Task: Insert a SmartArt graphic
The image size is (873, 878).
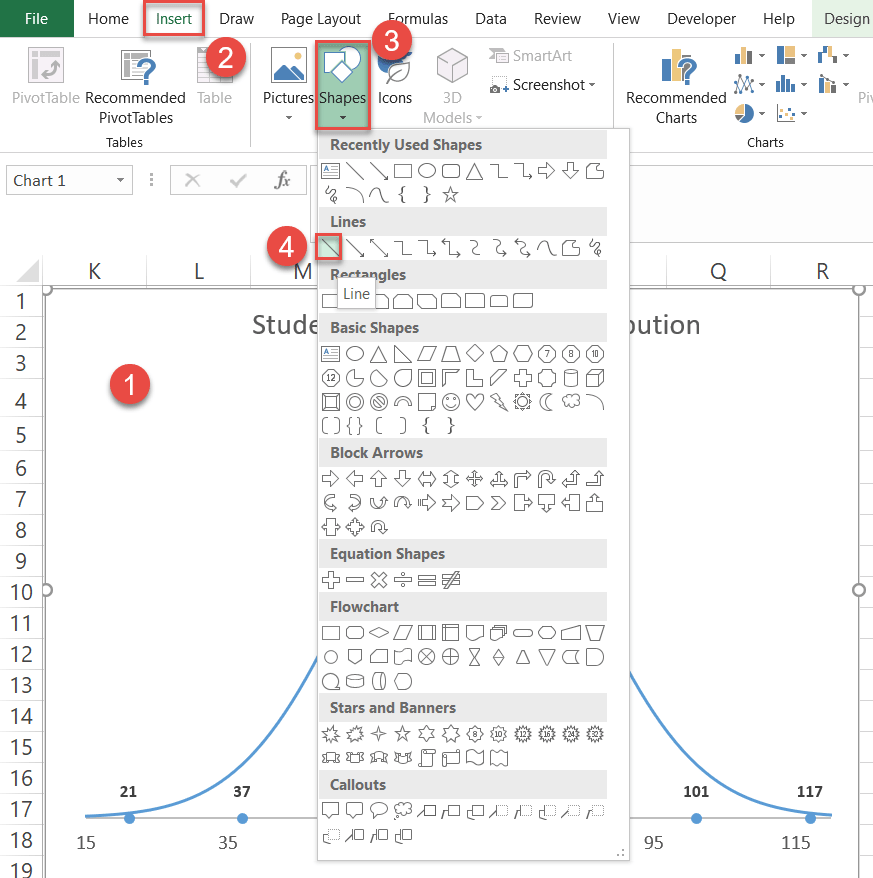Action: pos(531,56)
